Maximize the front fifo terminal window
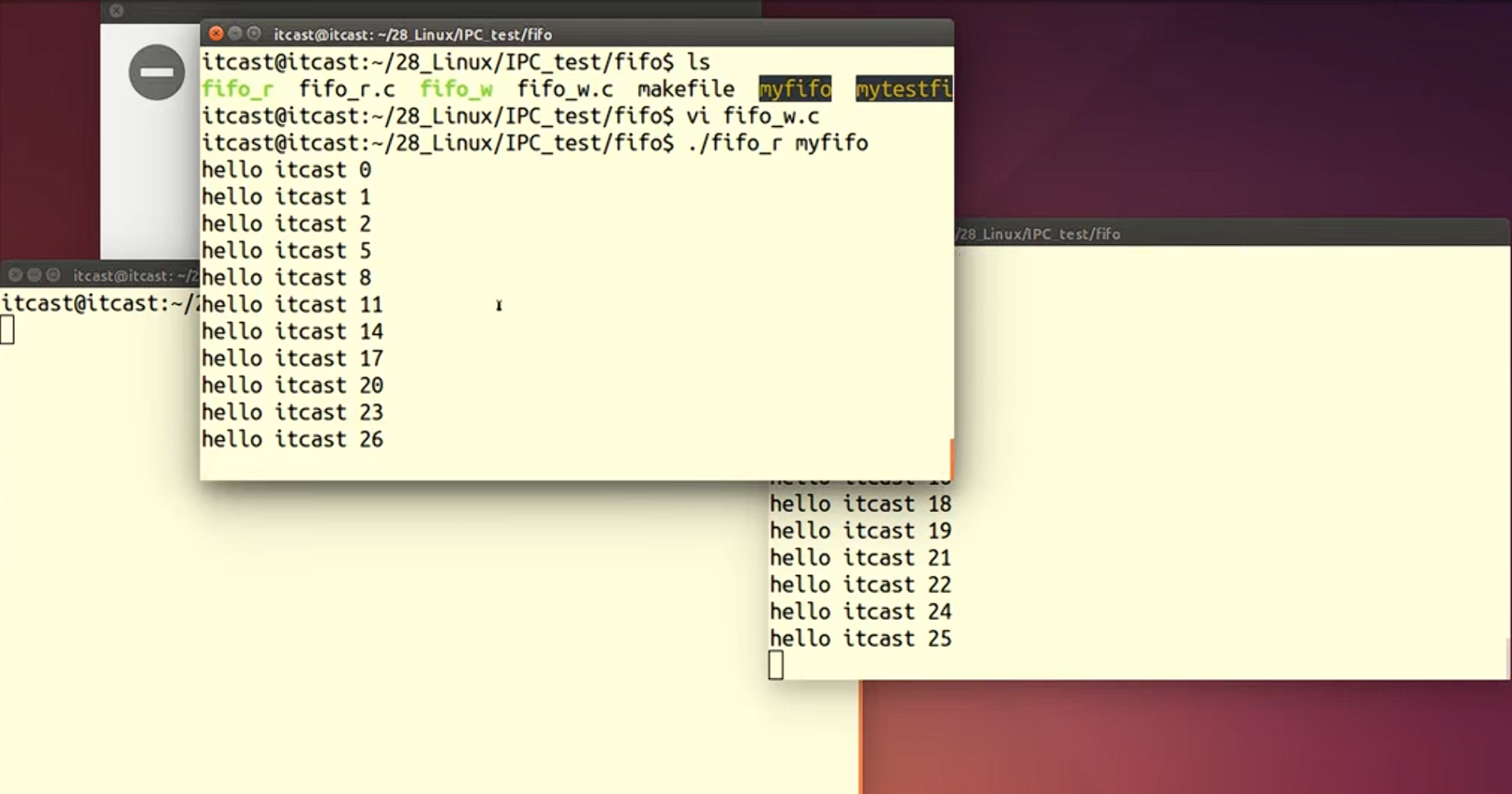The image size is (1512, 794). (254, 33)
